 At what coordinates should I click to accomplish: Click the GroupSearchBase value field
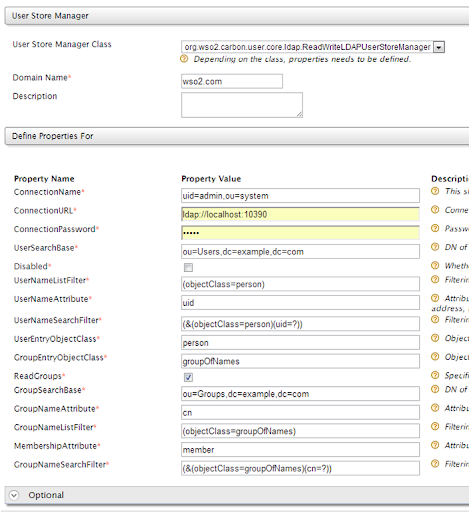point(300,394)
